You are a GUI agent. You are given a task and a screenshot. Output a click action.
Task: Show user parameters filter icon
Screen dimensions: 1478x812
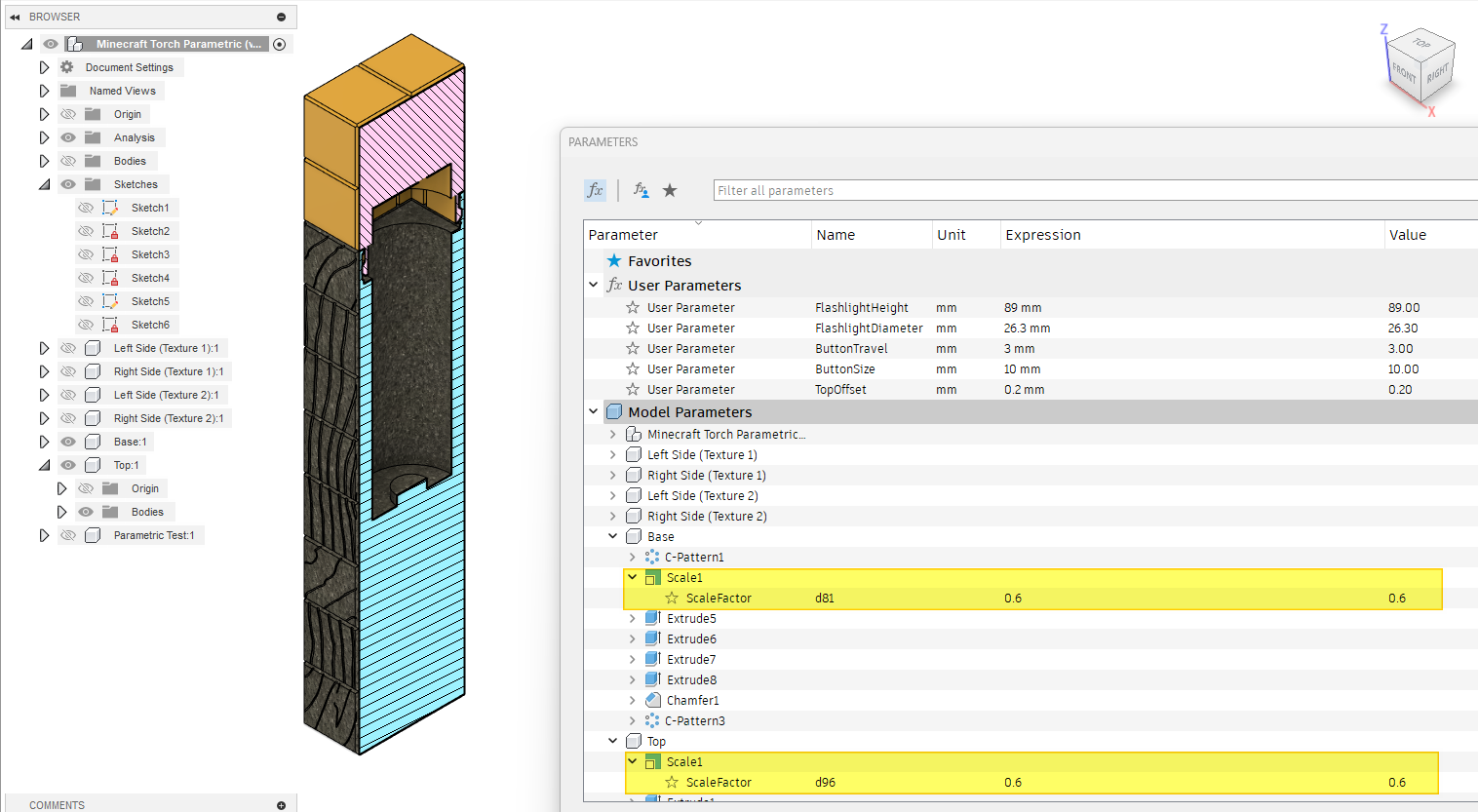point(641,190)
